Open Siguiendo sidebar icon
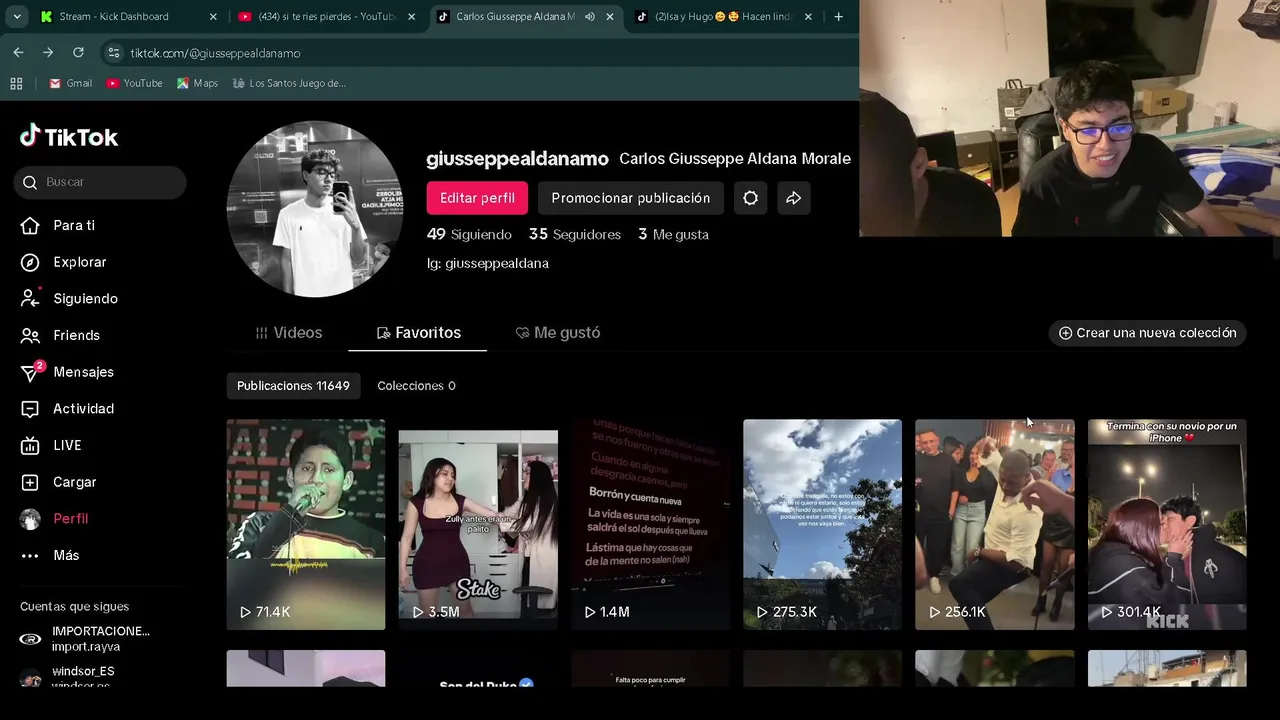 point(30,299)
